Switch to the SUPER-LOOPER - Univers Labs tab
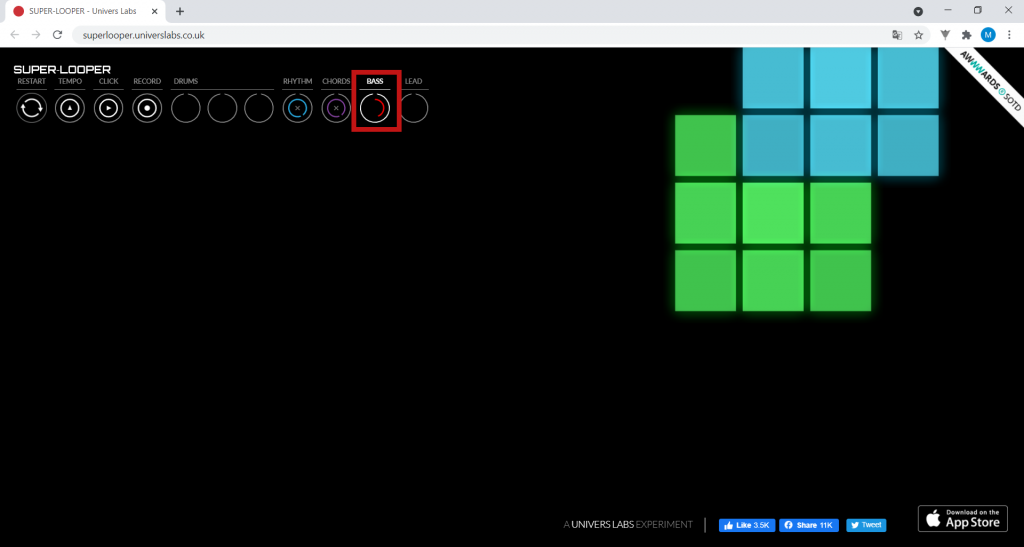1024x547 pixels. (x=83, y=11)
